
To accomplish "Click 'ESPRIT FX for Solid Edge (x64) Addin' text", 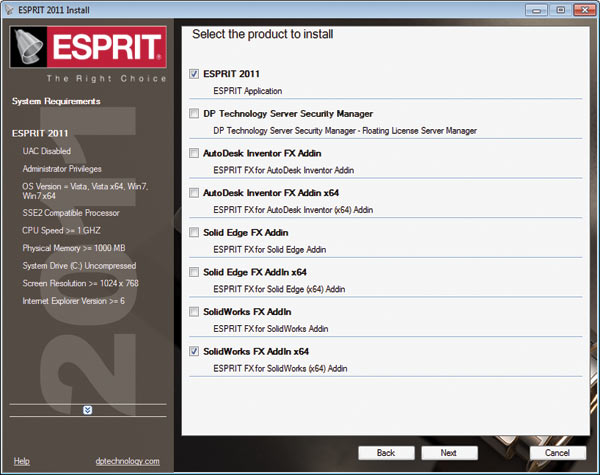I will pyautogui.click(x=279, y=289).
